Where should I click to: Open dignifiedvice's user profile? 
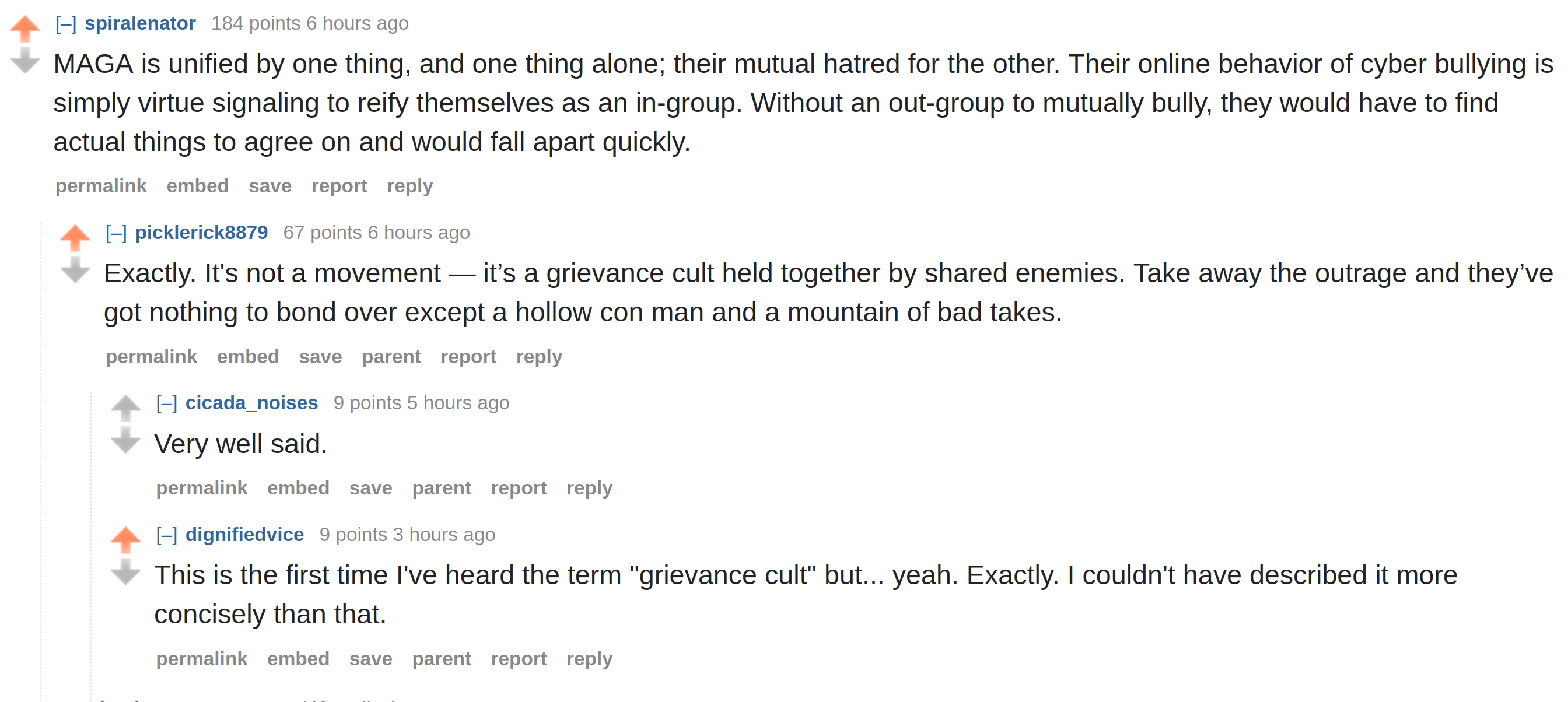coord(244,534)
